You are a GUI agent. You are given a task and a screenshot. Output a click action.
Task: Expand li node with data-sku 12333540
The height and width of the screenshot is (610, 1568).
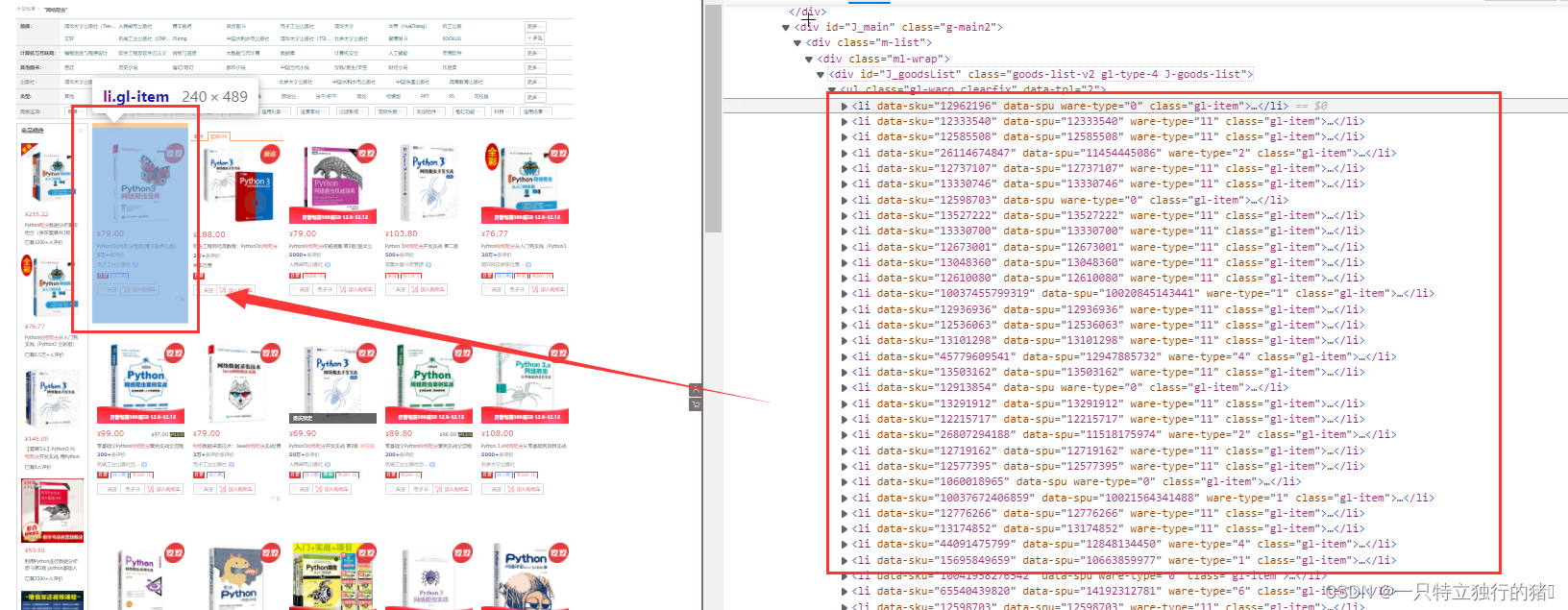point(845,121)
